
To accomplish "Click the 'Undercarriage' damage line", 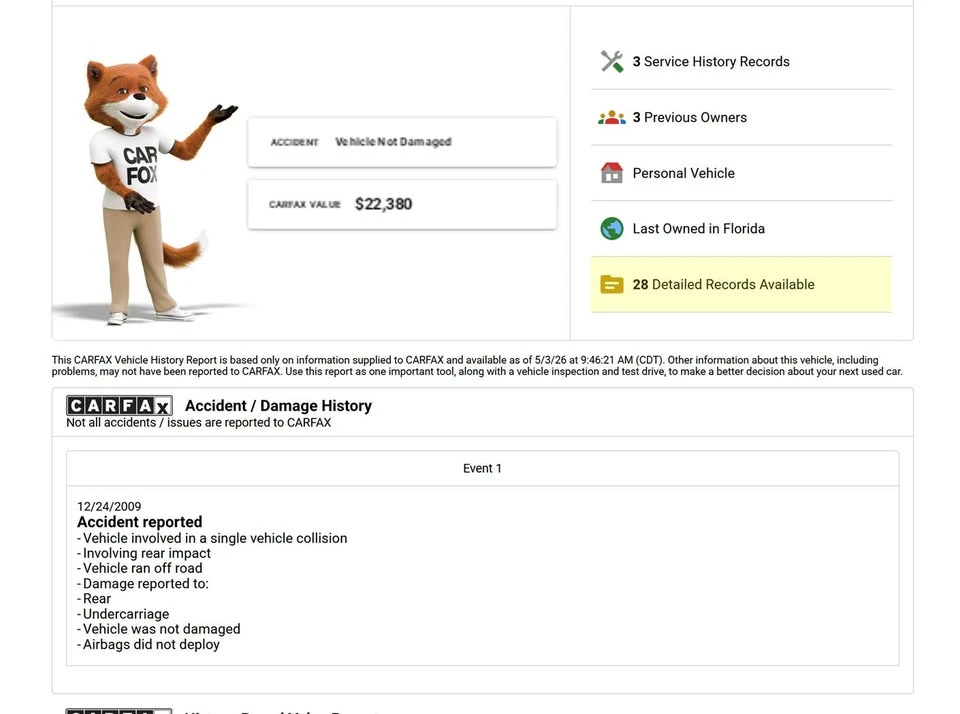I will [x=123, y=614].
